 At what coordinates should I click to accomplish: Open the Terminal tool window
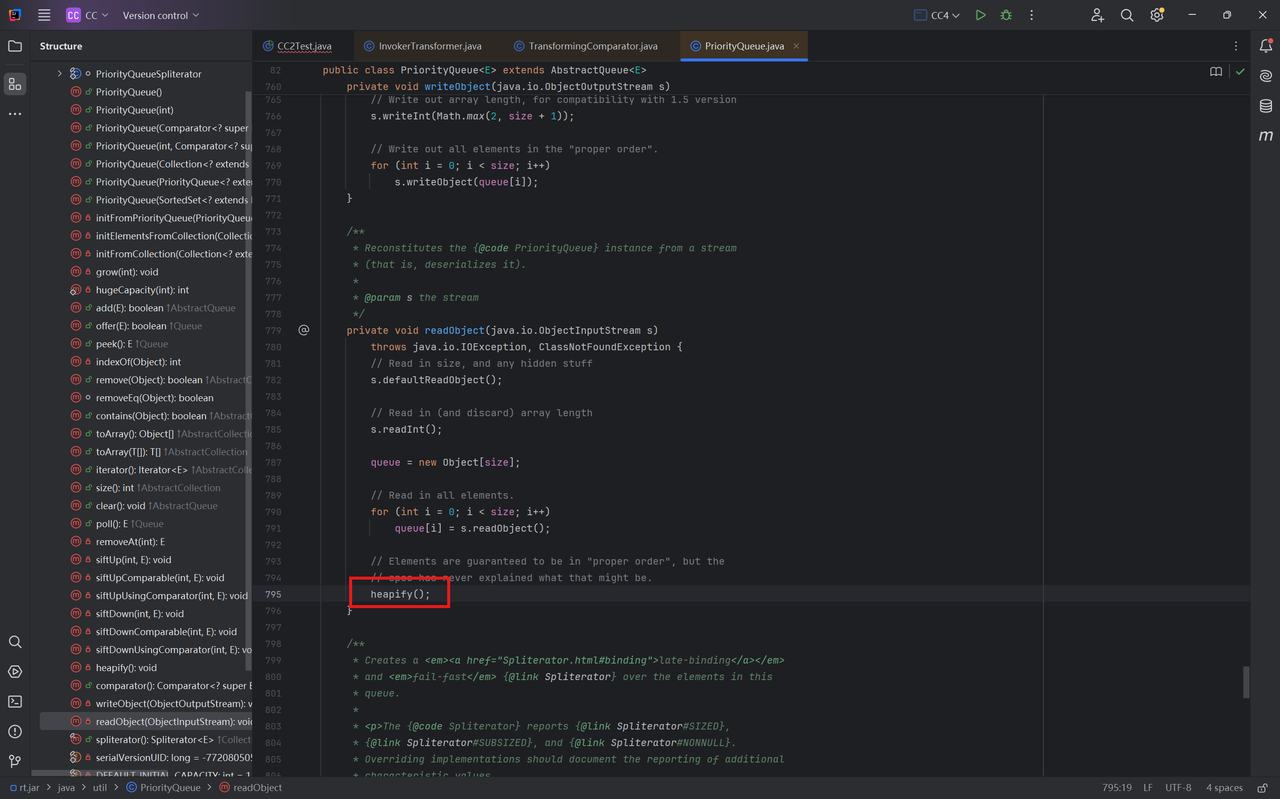[x=15, y=702]
